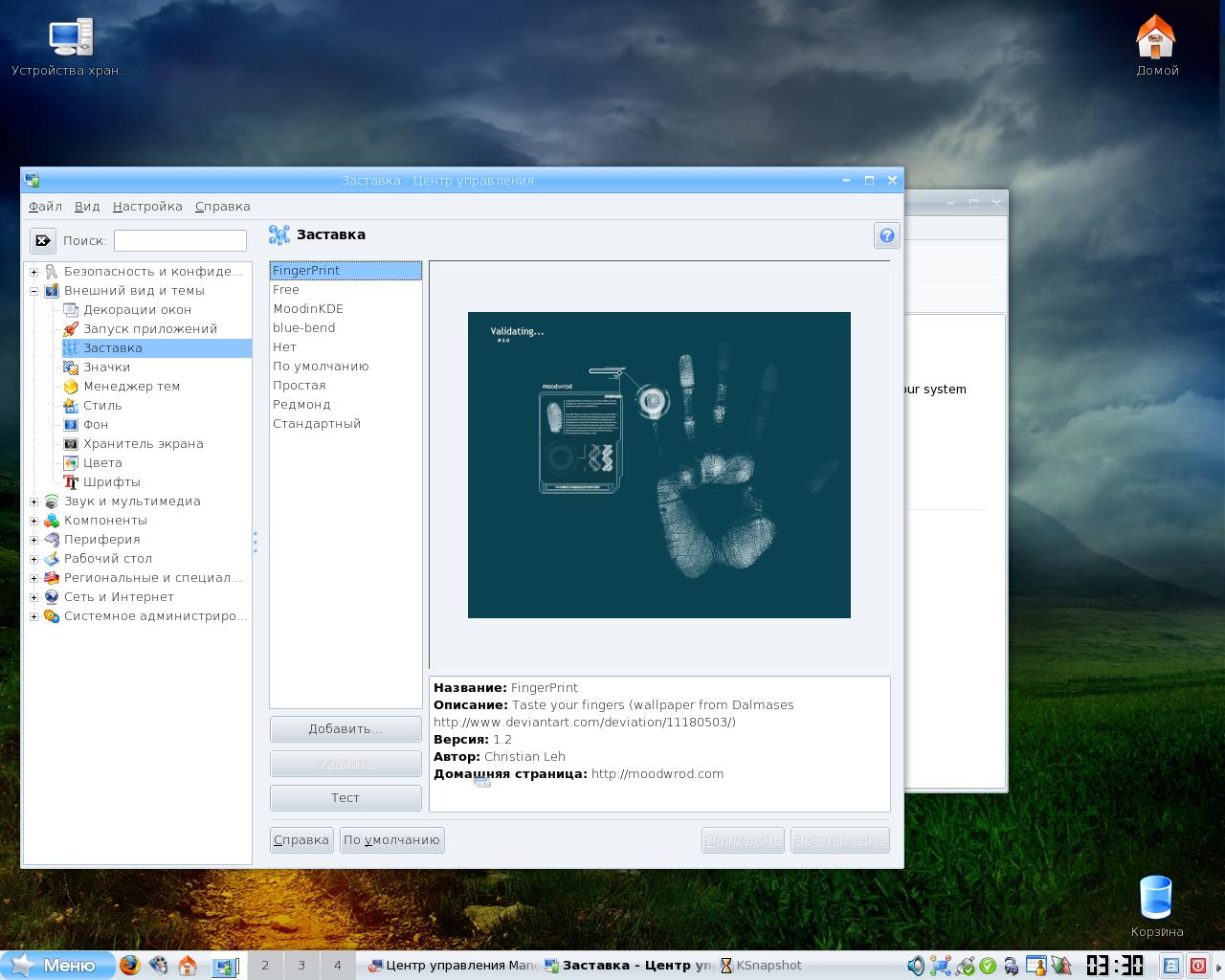Open the Файл menu
This screenshot has width=1225, height=980.
point(45,206)
